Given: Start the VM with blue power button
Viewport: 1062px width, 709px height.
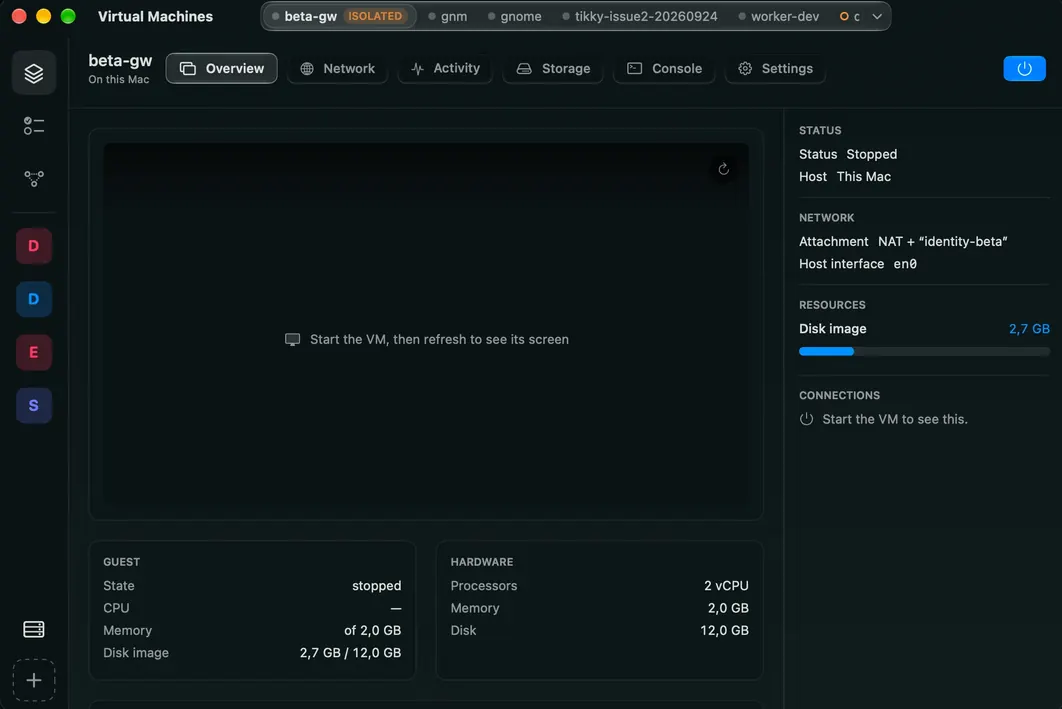Looking at the screenshot, I should 1024,68.
